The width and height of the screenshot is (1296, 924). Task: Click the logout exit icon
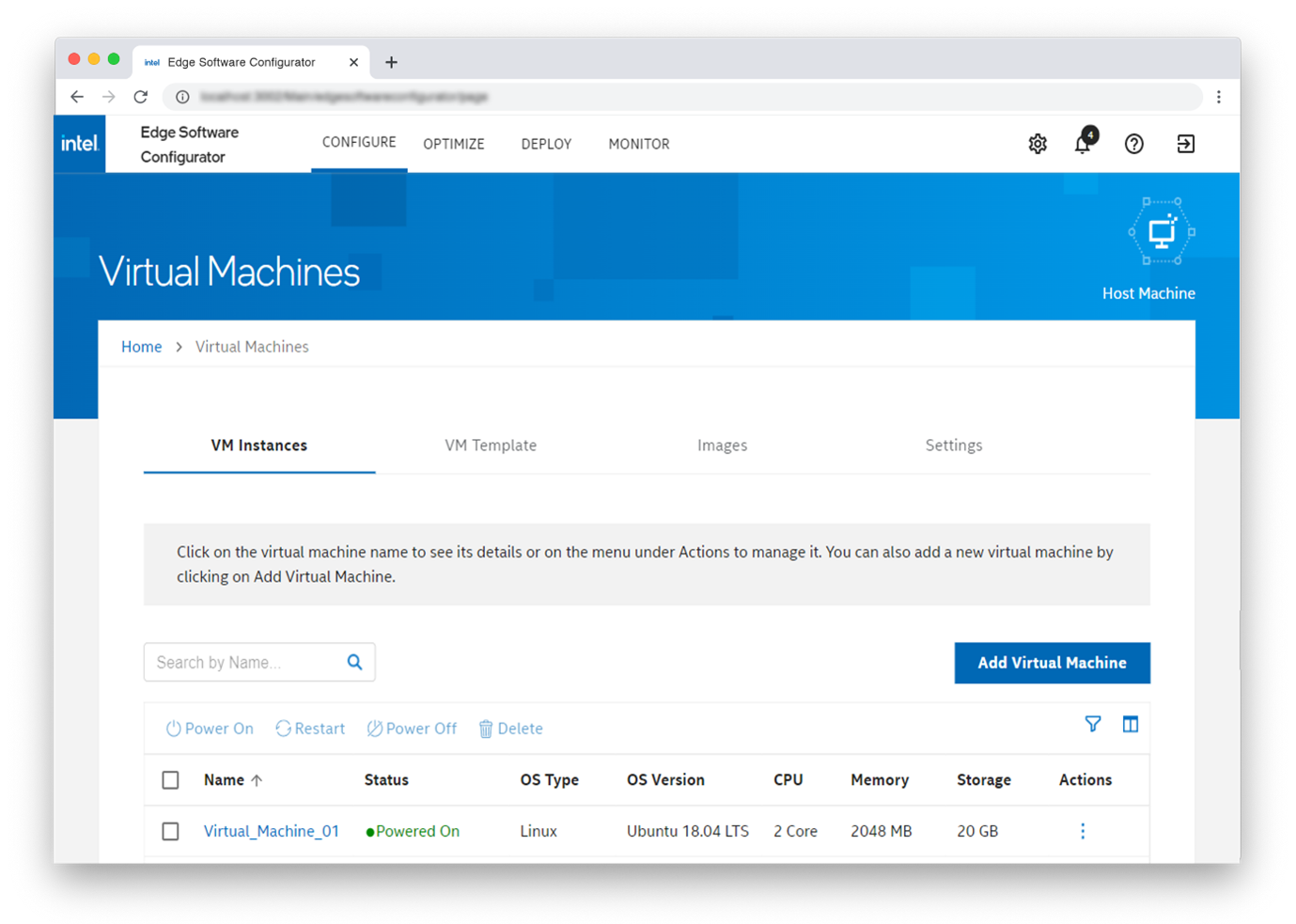pos(1186,144)
